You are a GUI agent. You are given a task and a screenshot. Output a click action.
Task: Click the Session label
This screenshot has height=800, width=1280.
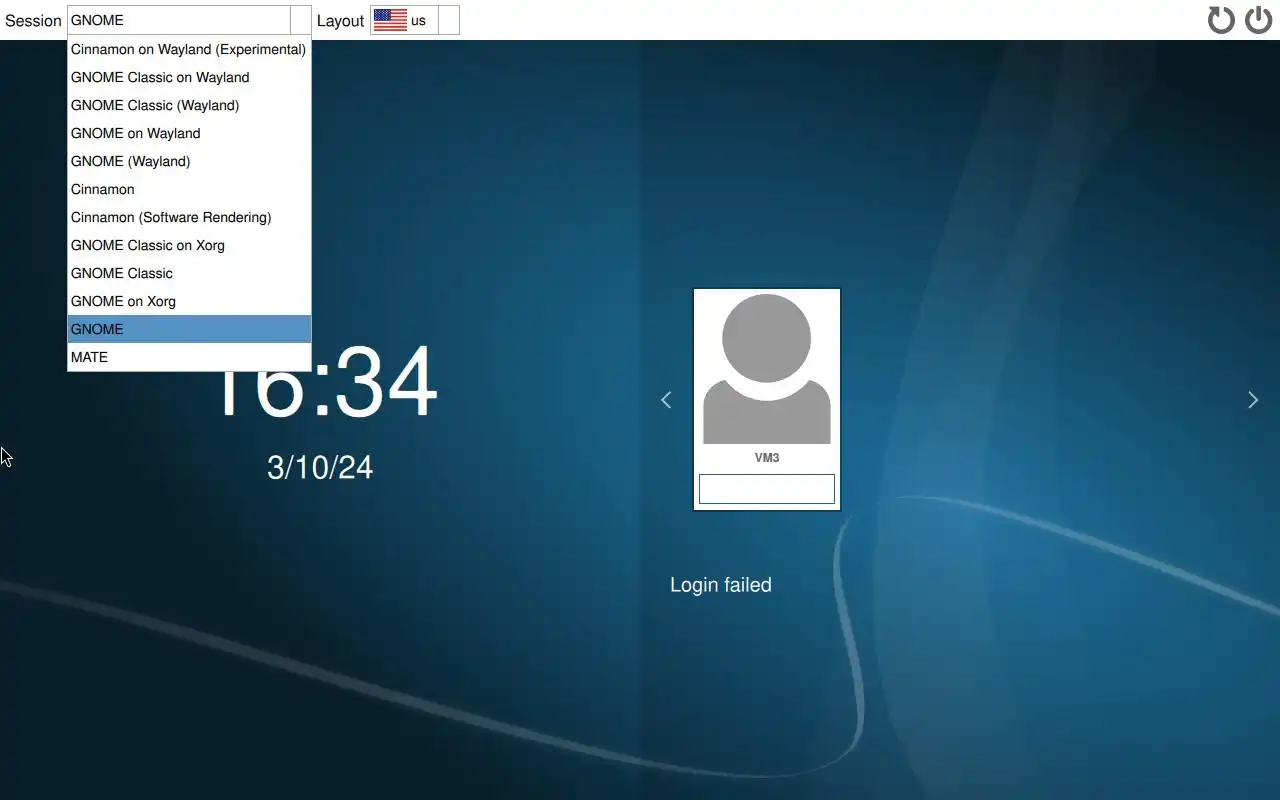pyautogui.click(x=33, y=21)
